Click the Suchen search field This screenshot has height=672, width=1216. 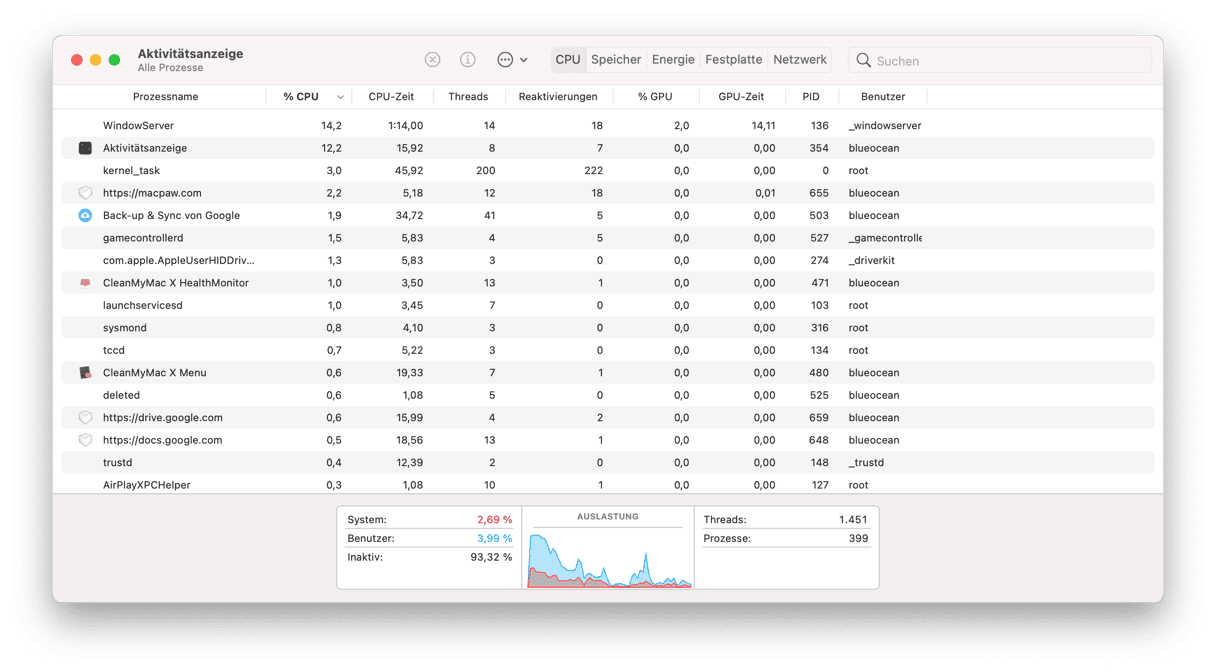click(x=999, y=60)
